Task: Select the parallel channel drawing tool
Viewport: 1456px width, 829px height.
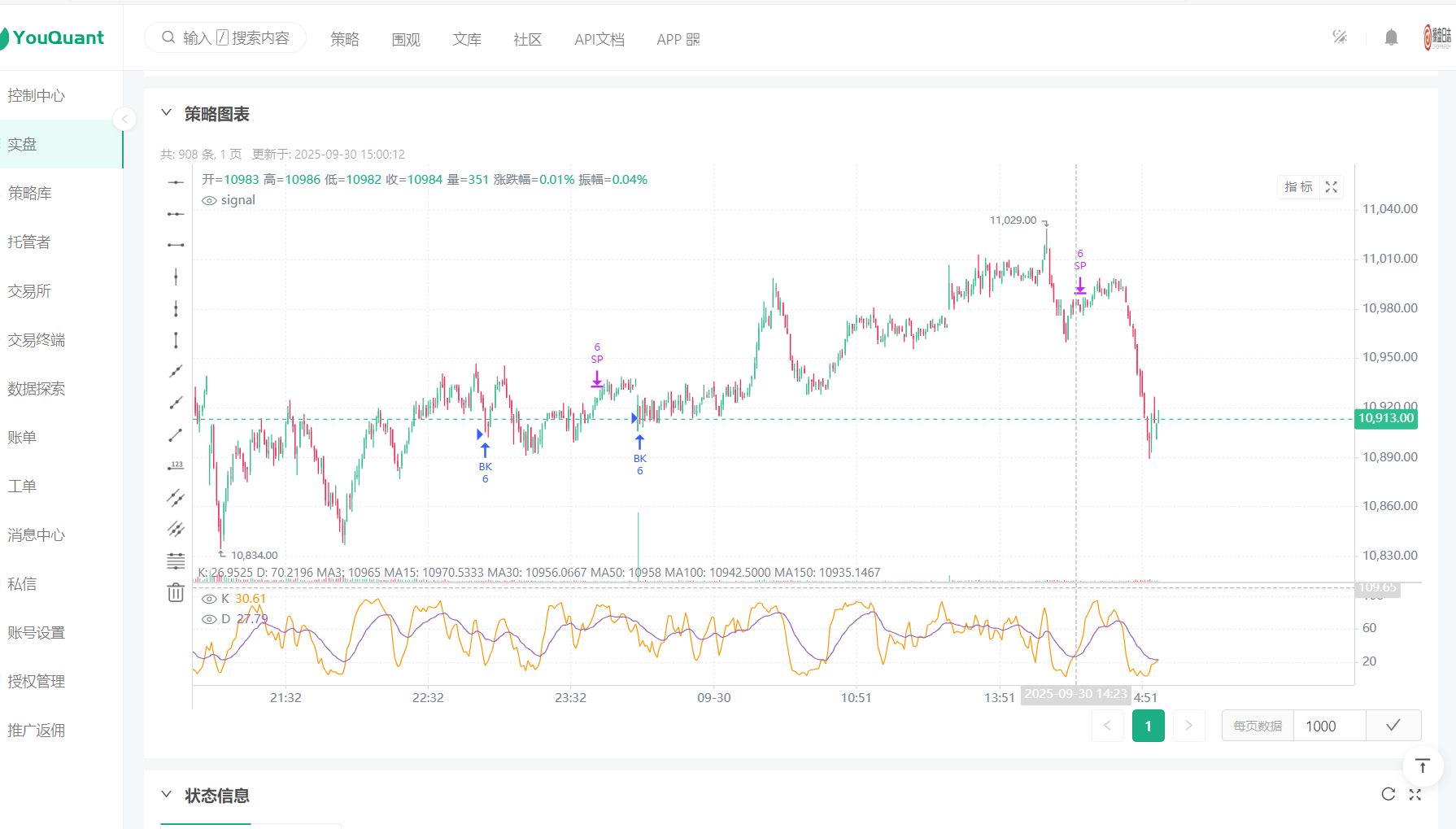Action: pos(176,497)
